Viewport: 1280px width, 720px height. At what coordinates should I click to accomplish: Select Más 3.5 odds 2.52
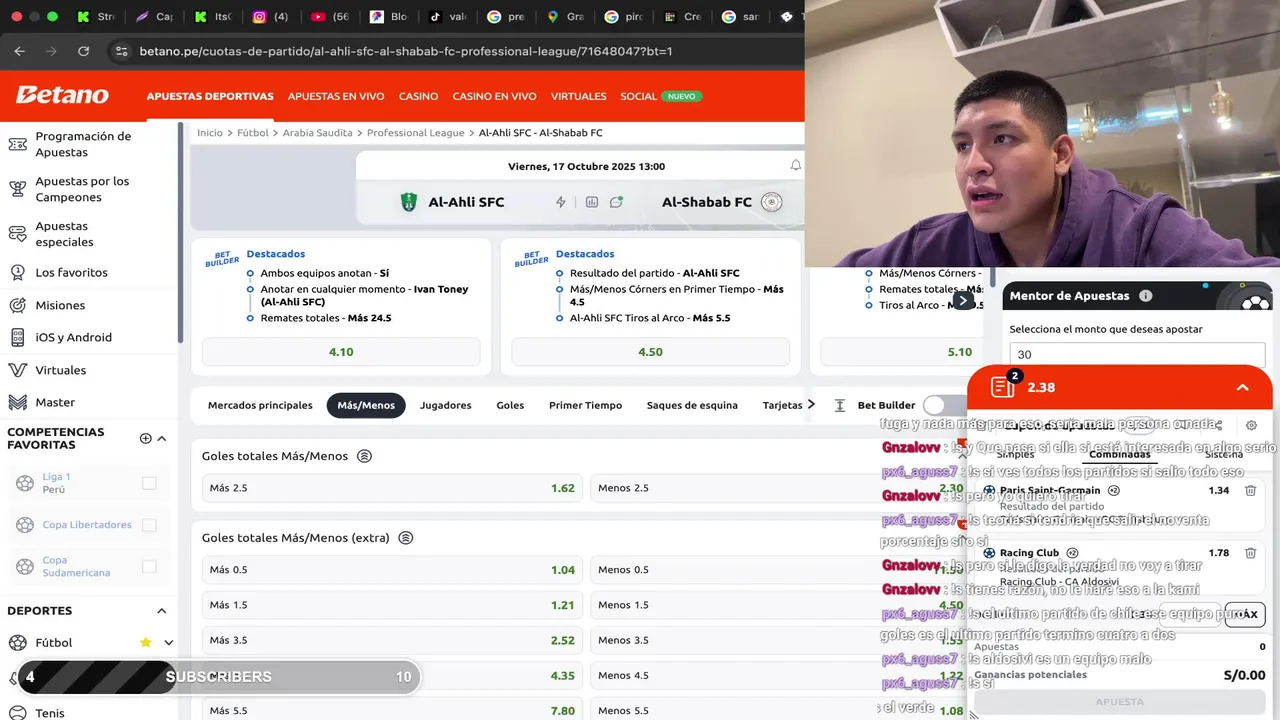(x=392, y=640)
